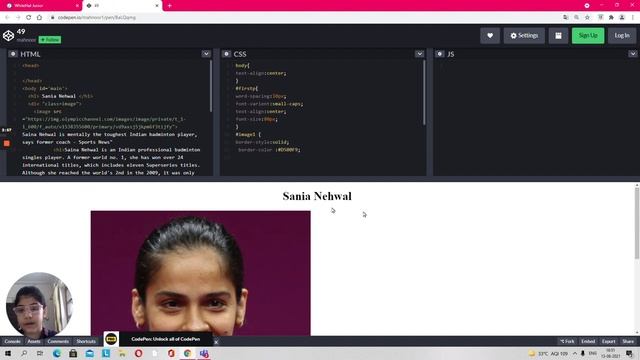Click the orange stop recording button
This screenshot has width=640, height=360.
7,143
